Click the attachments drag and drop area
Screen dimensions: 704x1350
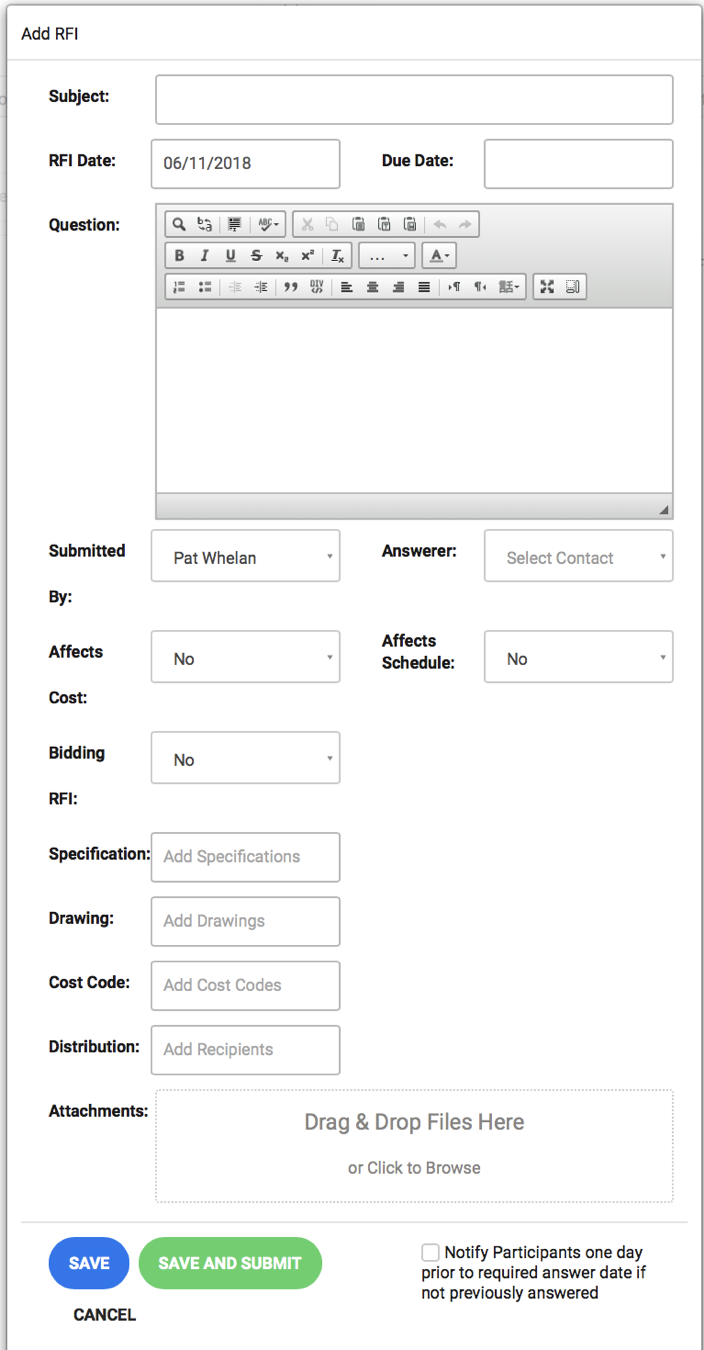click(x=414, y=1145)
